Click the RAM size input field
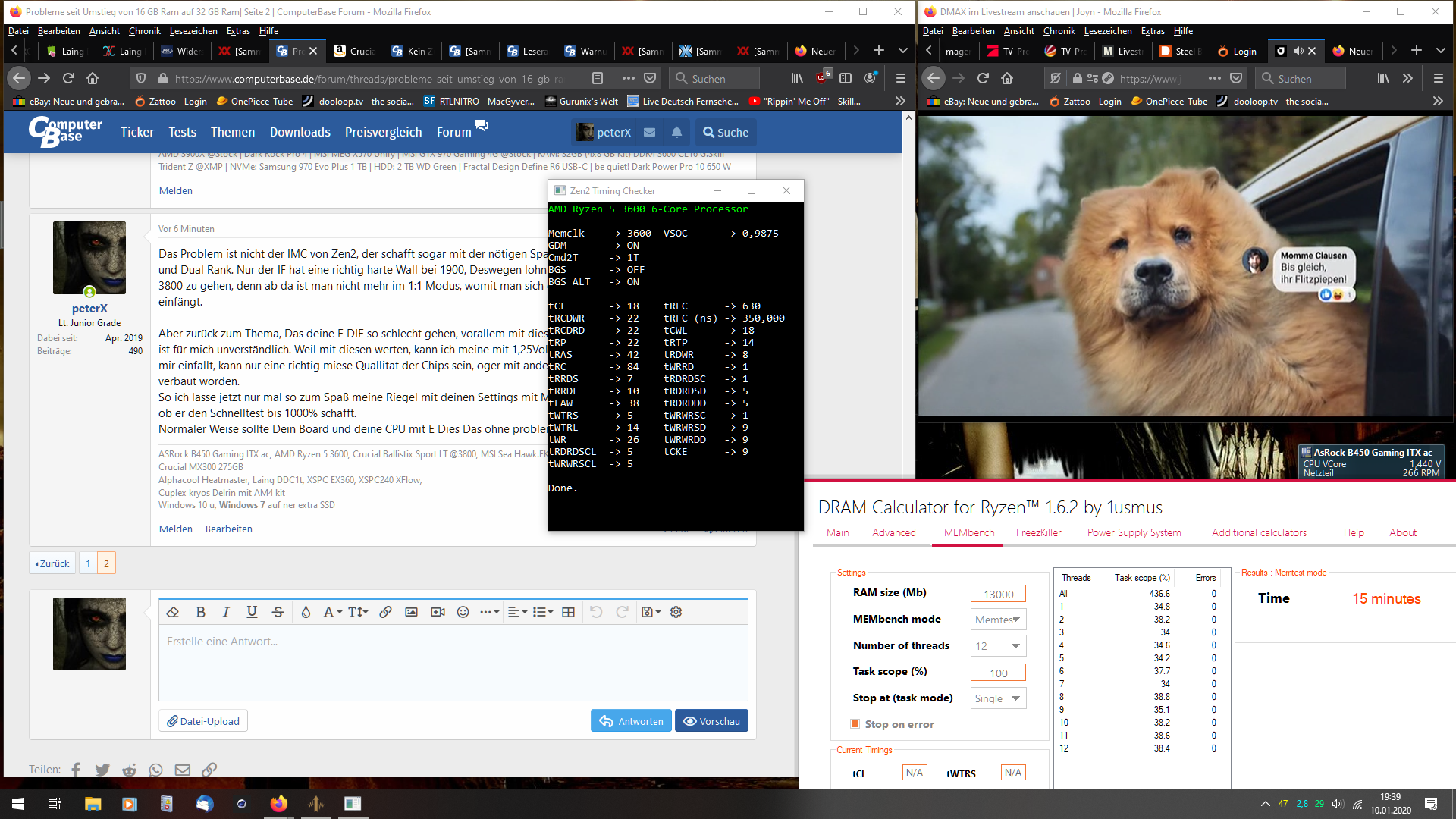Screen dimensions: 1456x819 pos(998,595)
